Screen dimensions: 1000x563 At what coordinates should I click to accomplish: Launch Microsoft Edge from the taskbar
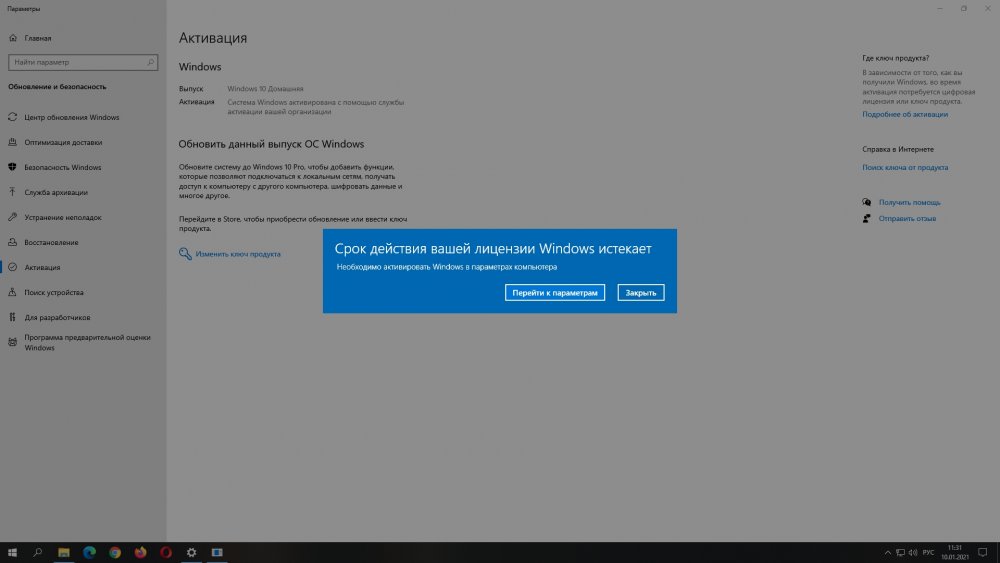[89, 552]
